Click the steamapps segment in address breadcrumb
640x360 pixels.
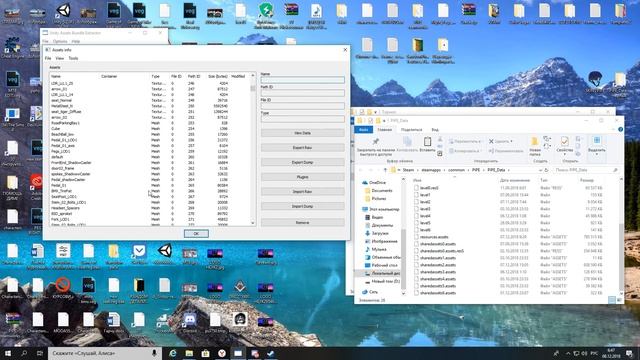tap(431, 170)
